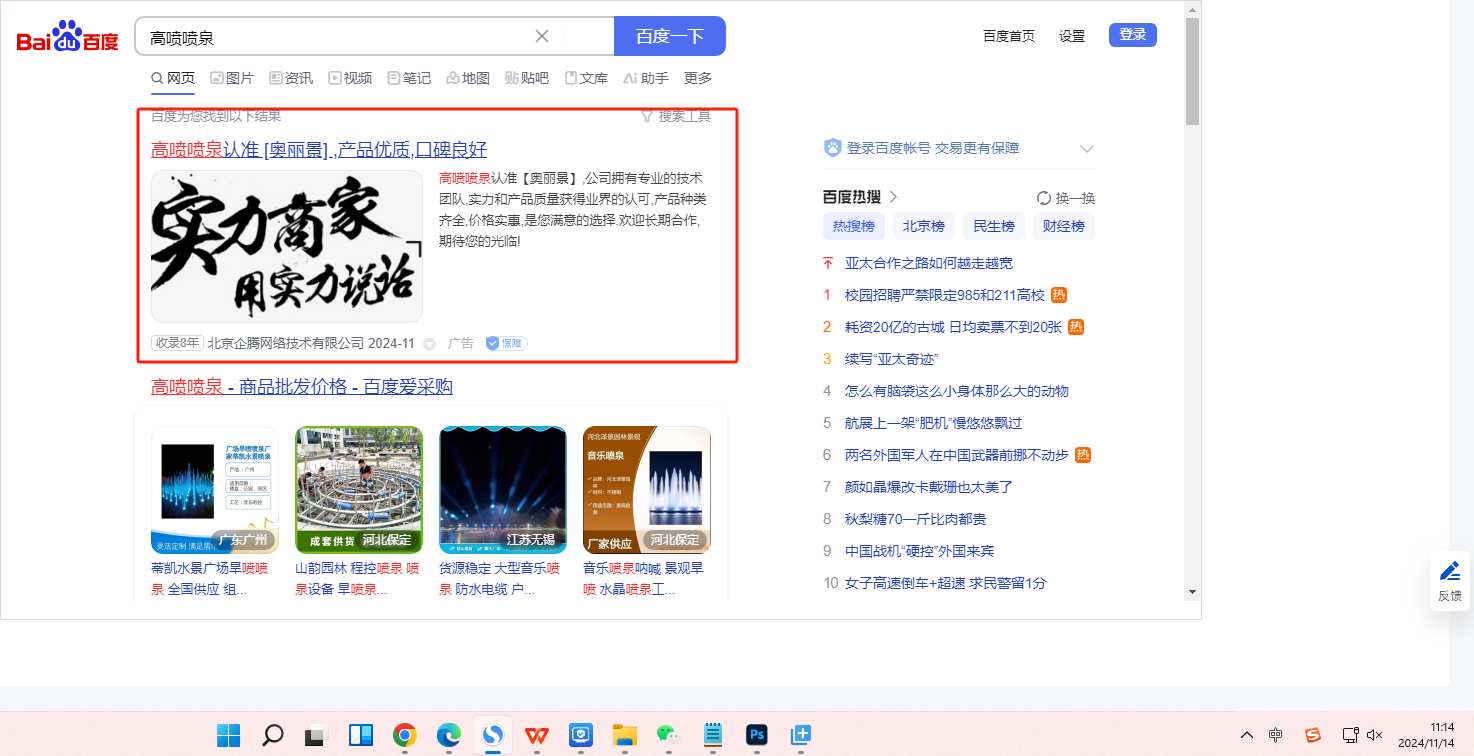The height and width of the screenshot is (756, 1474).
Task: Click the 山韵园林 程控喷泉 product link
Action: pyautogui.click(x=357, y=578)
